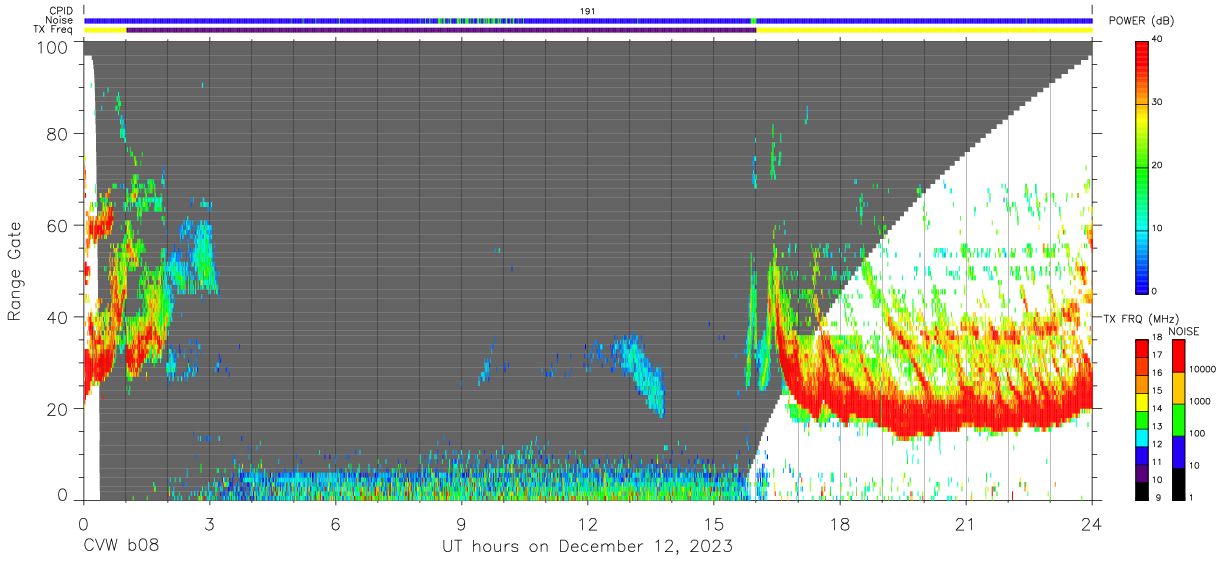
Task: Click the 60 tick on the Range Gate axis
Action: [x=57, y=225]
